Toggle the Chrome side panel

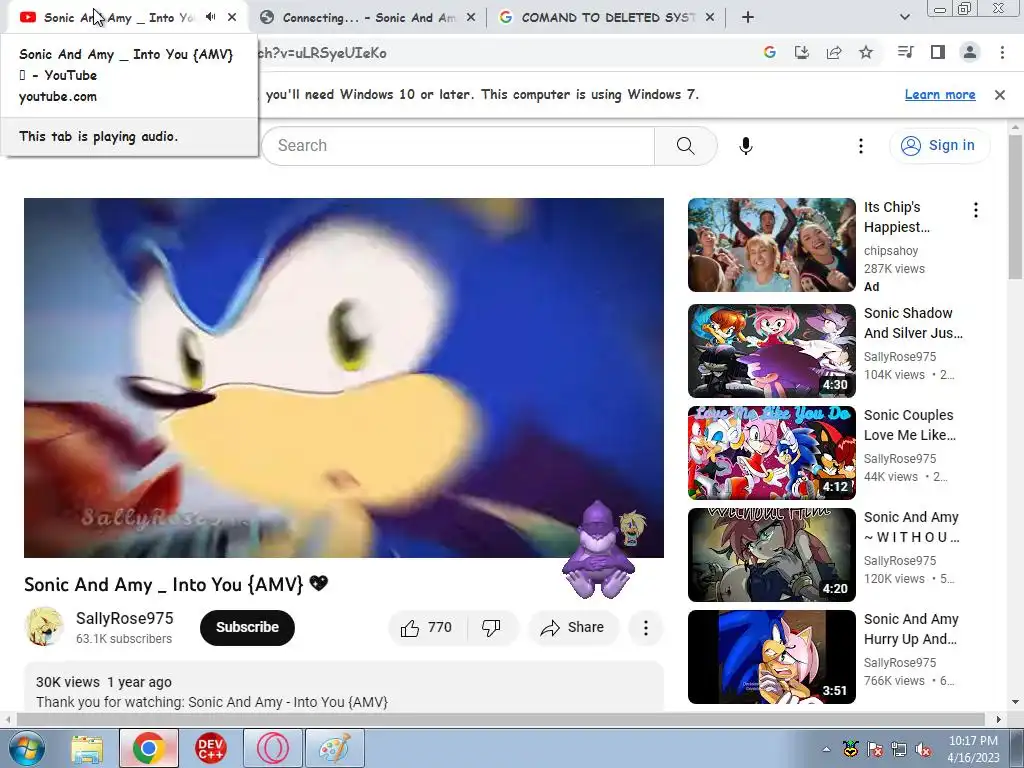(938, 52)
